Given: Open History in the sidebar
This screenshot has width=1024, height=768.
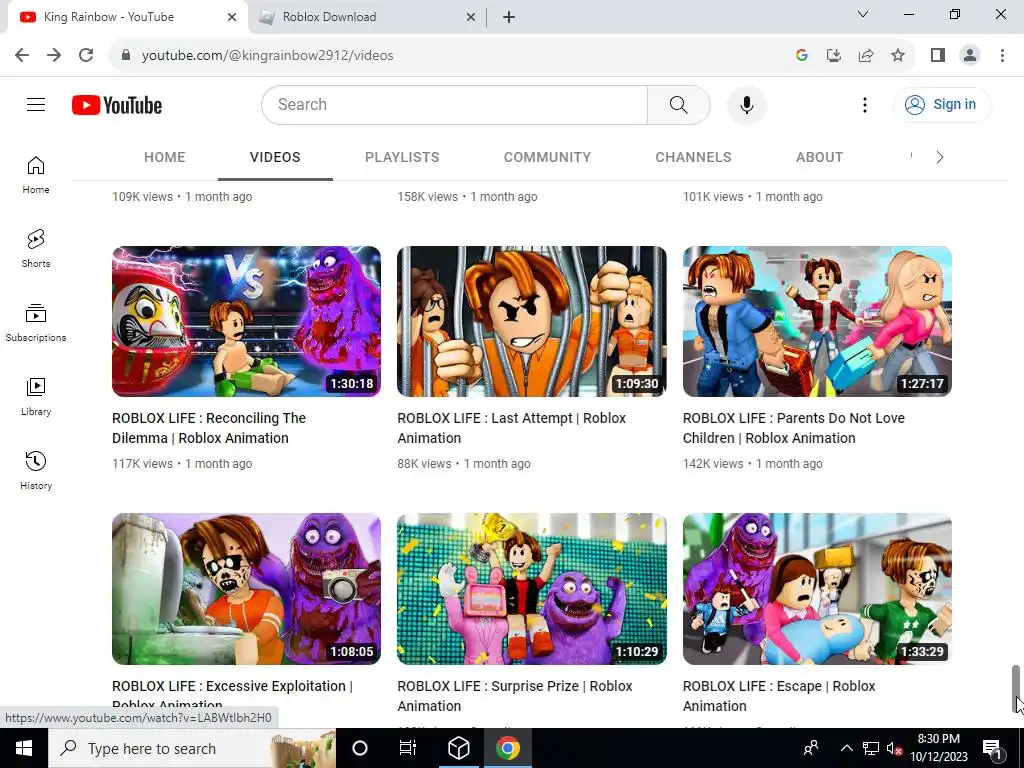Looking at the screenshot, I should pos(36,470).
